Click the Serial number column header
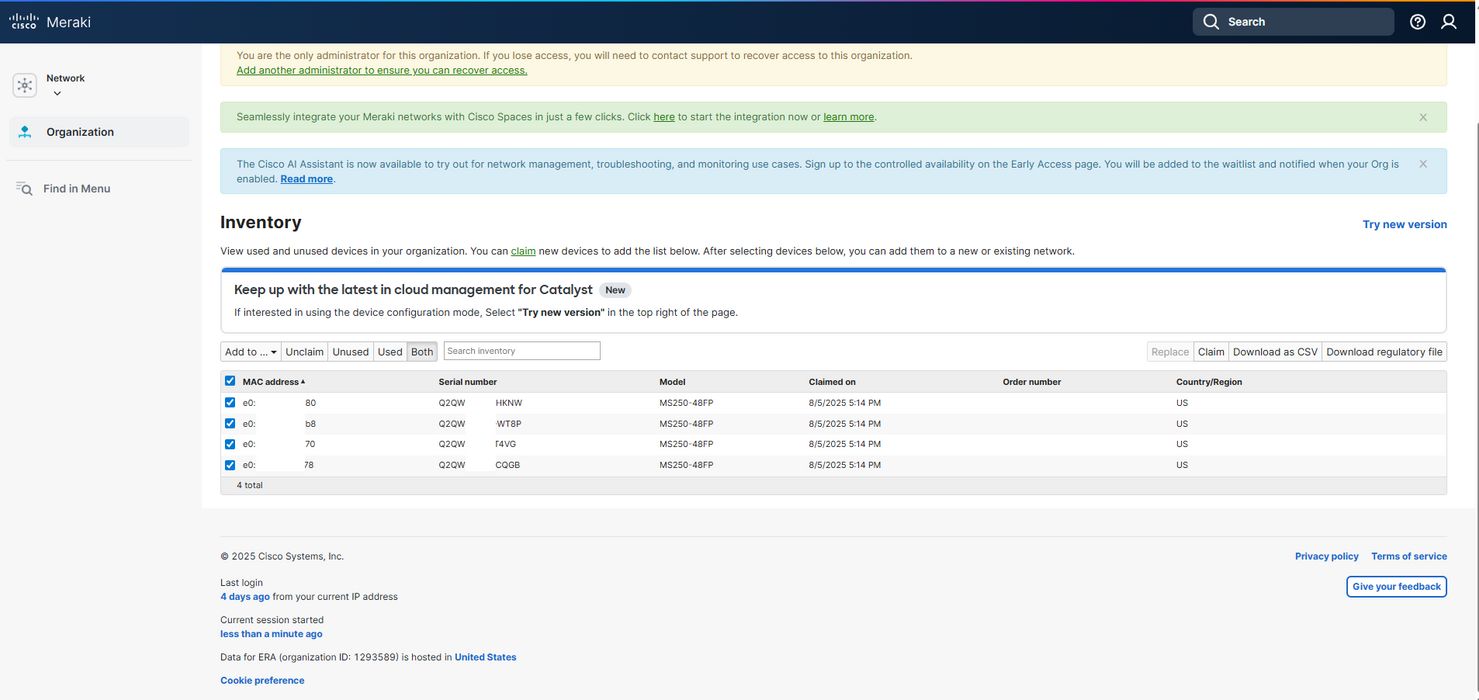 pyautogui.click(x=467, y=382)
